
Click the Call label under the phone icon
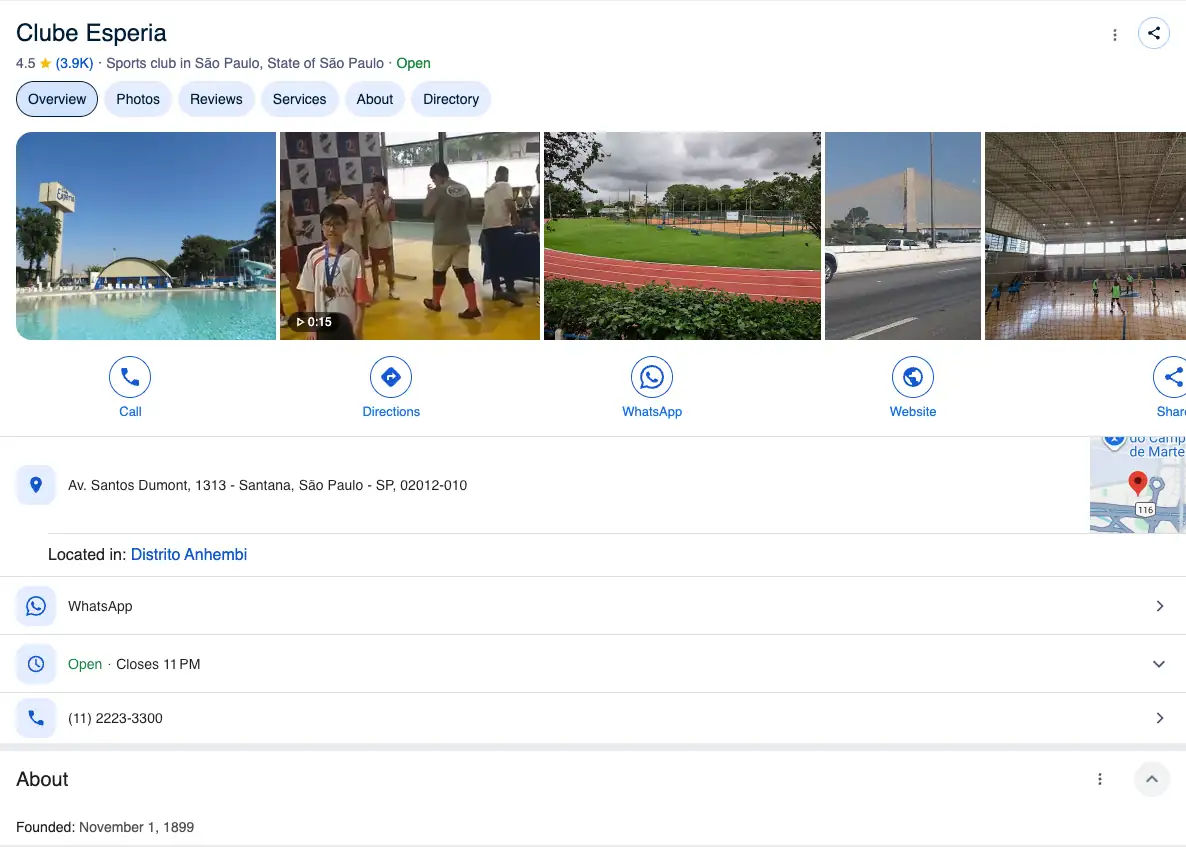click(130, 411)
